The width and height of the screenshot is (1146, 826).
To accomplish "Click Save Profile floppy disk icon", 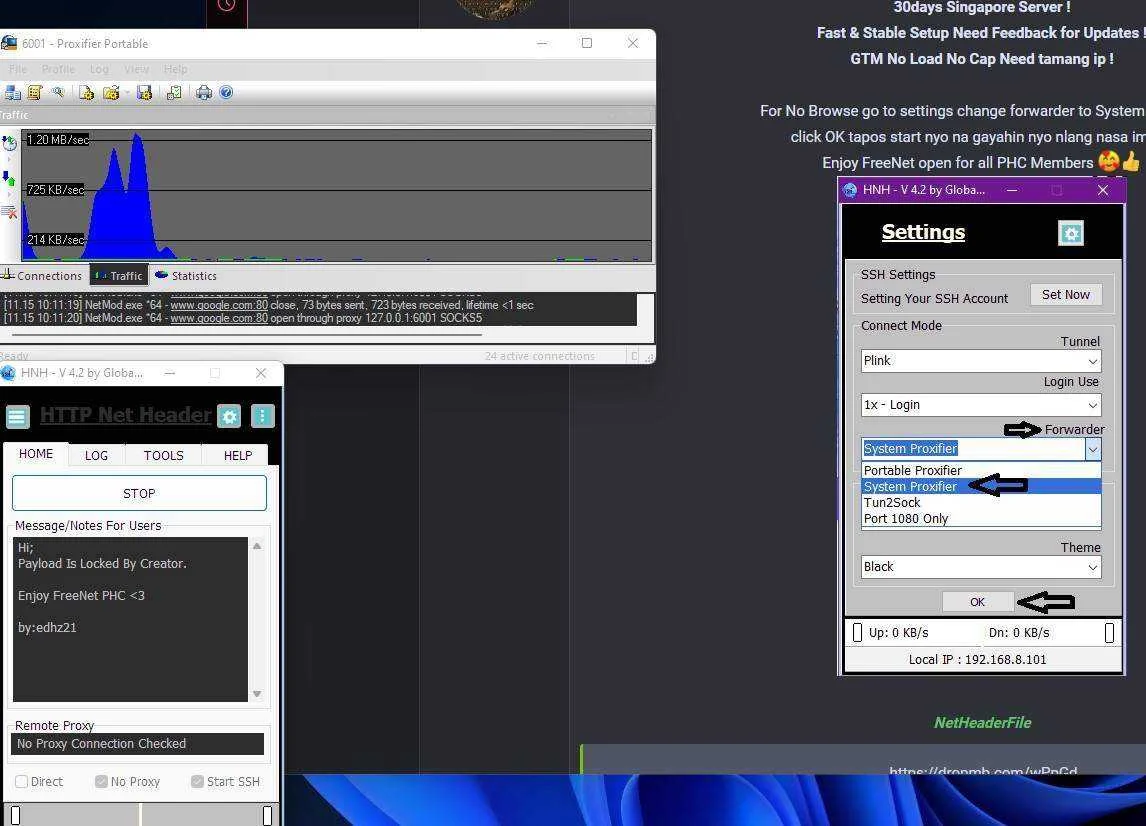I will [144, 93].
